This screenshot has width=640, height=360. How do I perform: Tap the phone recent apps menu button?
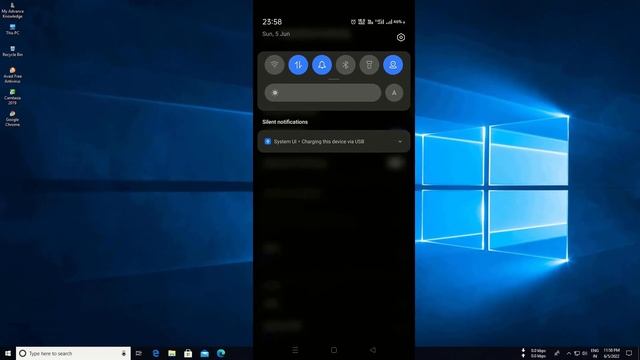pyautogui.click(x=295, y=350)
